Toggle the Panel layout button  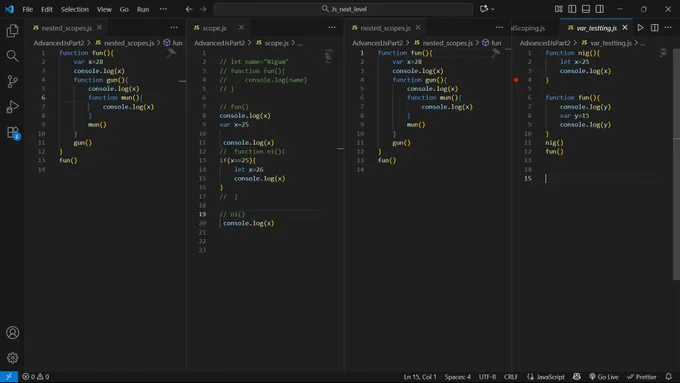pyautogui.click(x=586, y=9)
